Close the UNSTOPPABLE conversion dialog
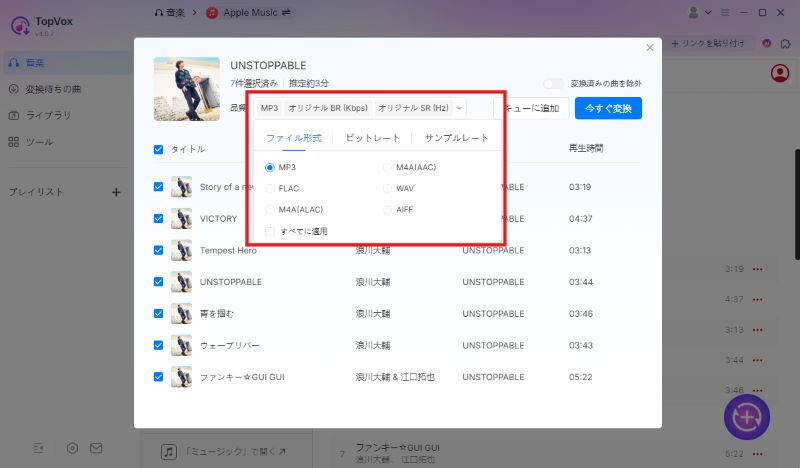Viewport: 800px width, 468px height. [649, 47]
